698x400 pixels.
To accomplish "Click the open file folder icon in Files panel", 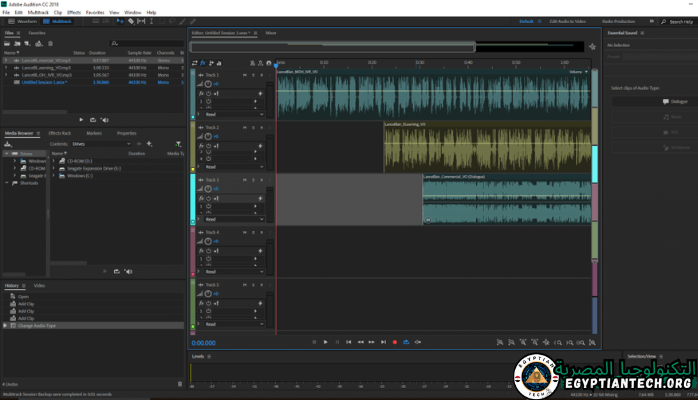I will point(9,43).
